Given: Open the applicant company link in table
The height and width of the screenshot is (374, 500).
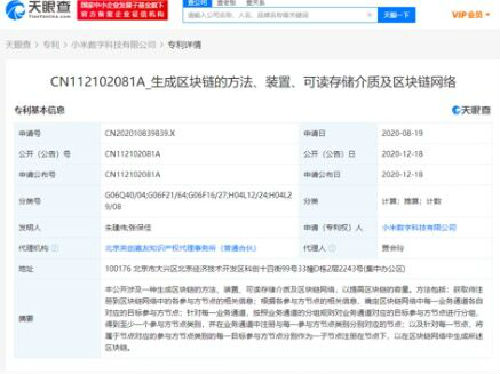Looking at the screenshot, I should click(x=419, y=227).
